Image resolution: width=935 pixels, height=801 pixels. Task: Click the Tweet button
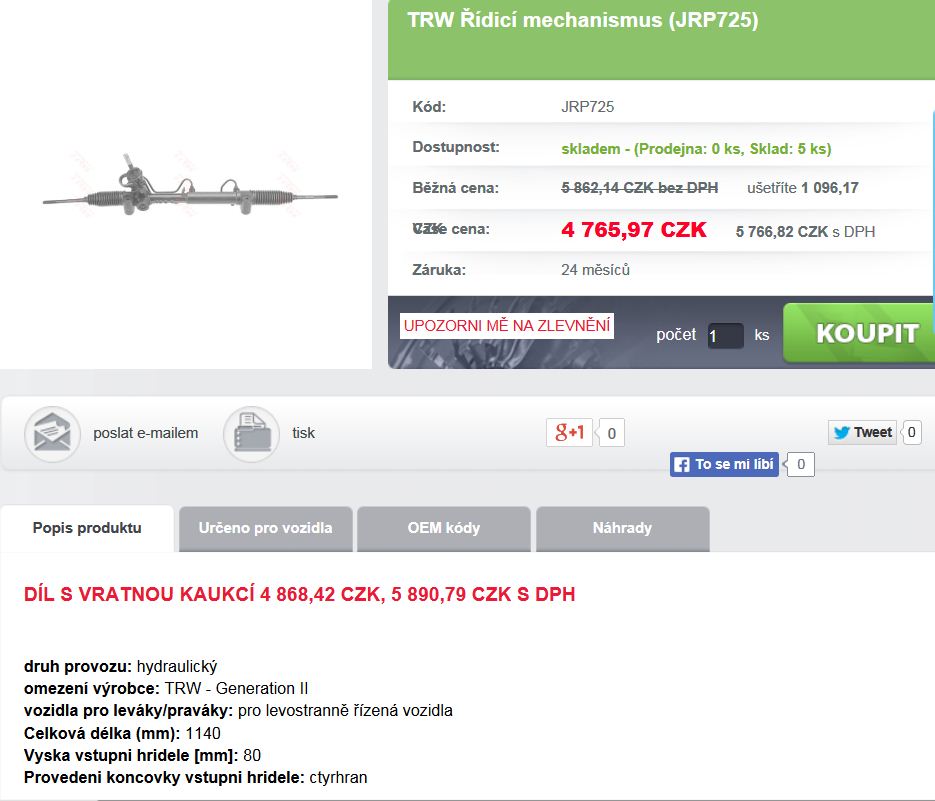point(862,432)
